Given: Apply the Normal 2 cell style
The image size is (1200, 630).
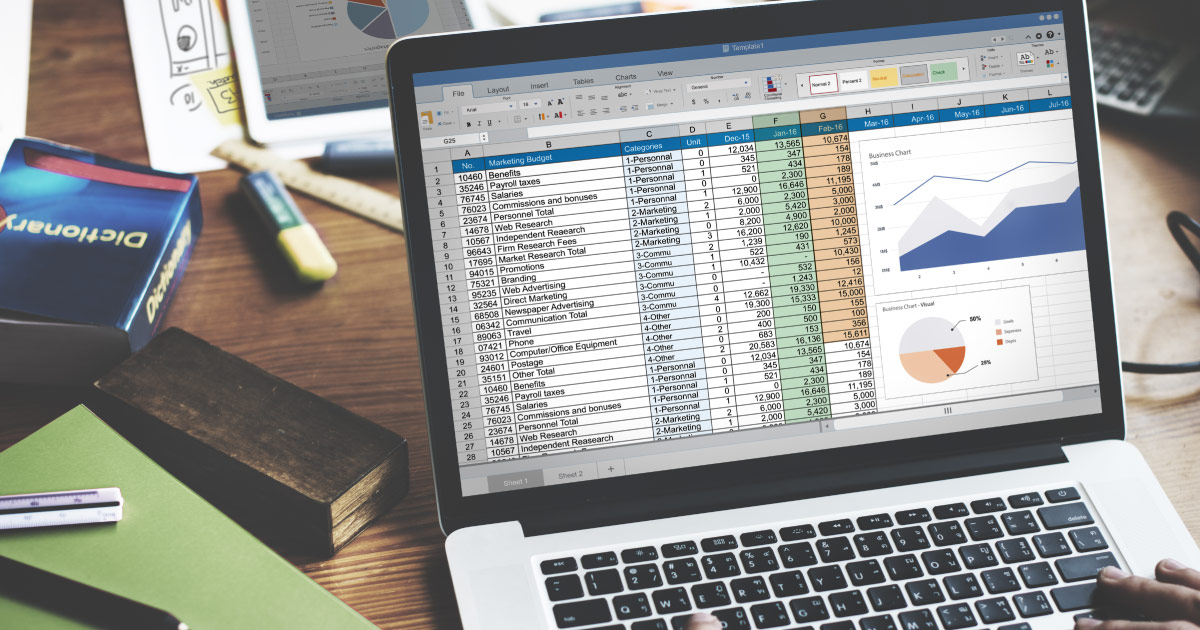Looking at the screenshot, I should click(x=821, y=82).
